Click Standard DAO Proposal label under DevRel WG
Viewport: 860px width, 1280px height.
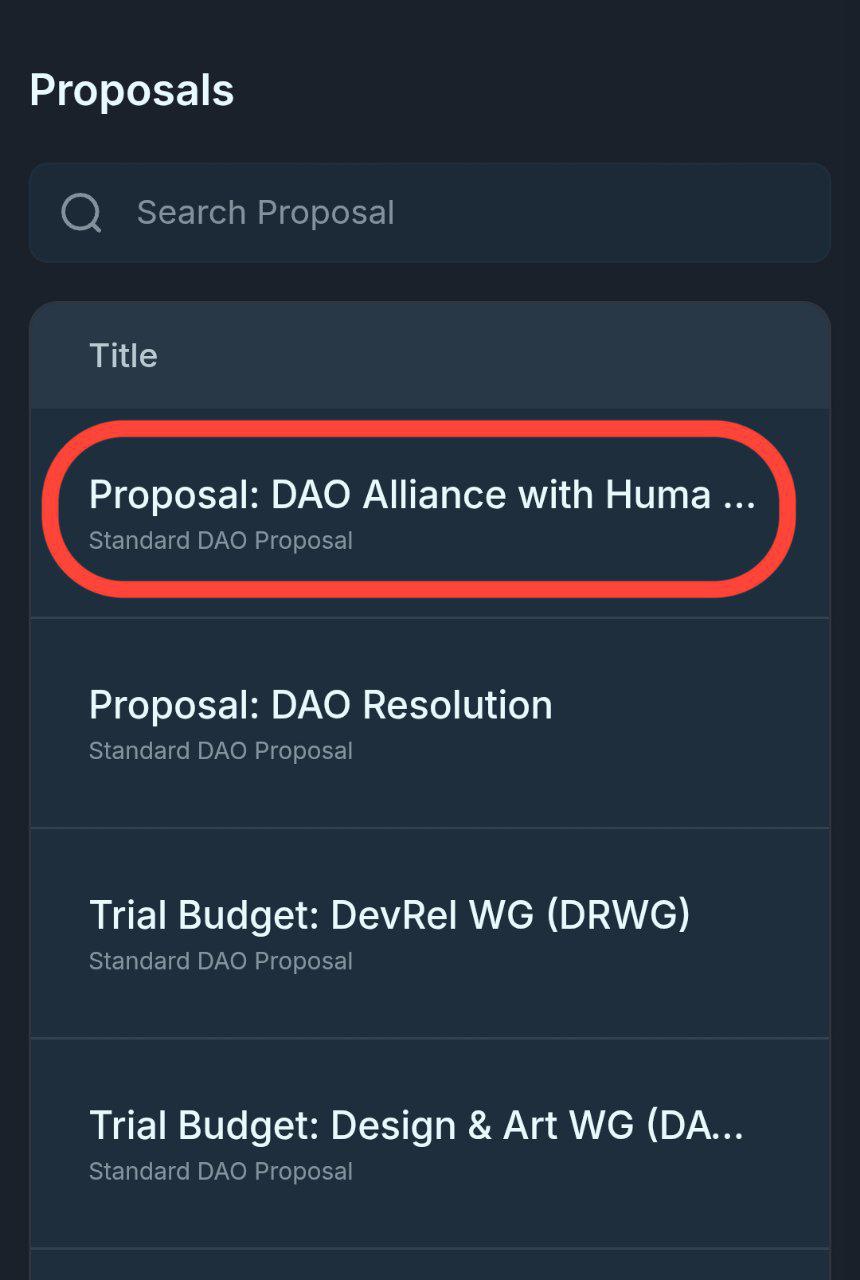(220, 961)
